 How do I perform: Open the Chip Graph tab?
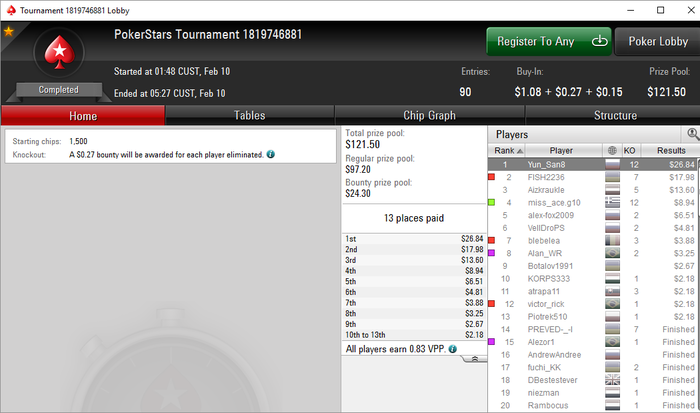coord(429,116)
